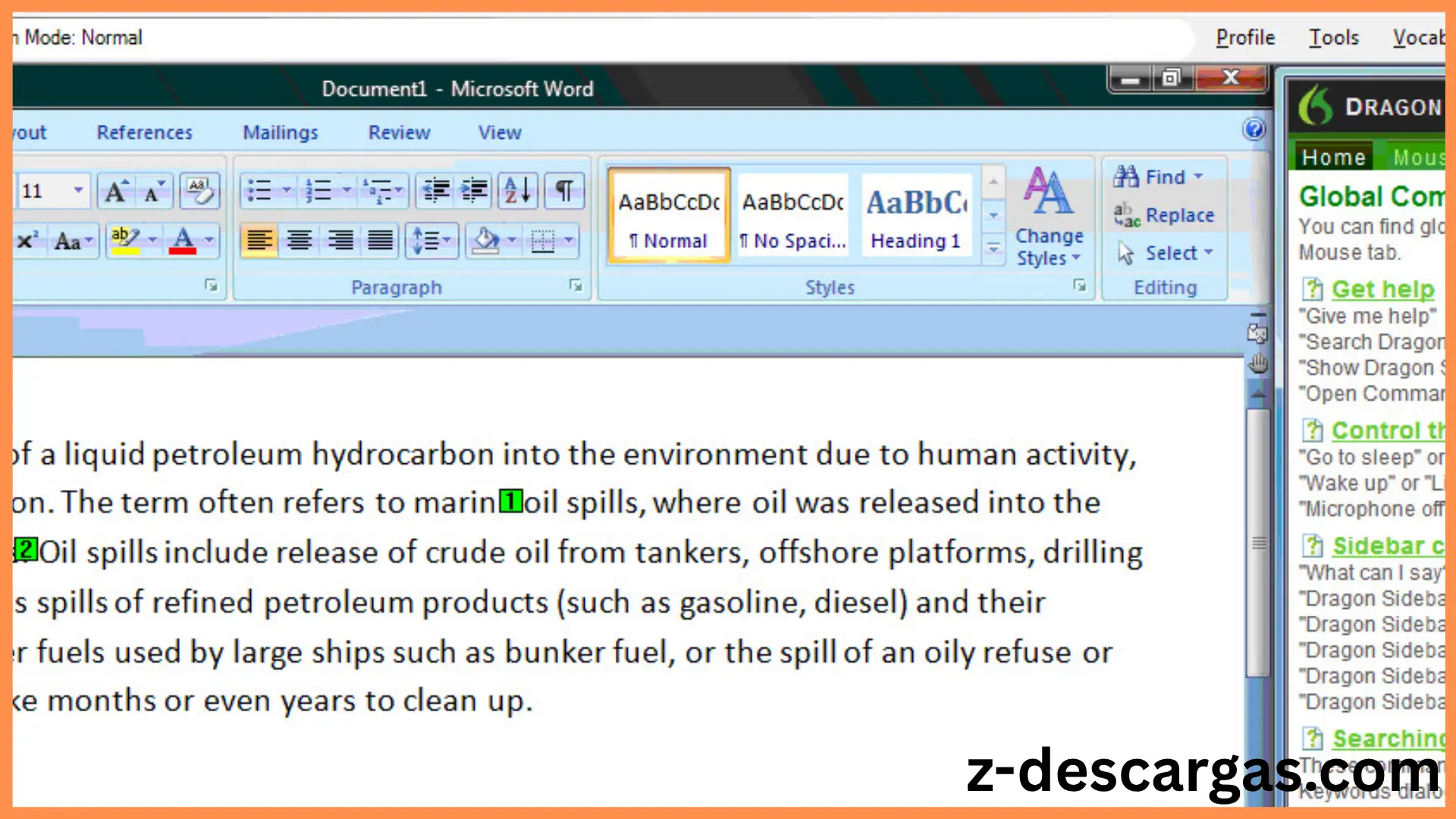
Task: Open the References ribbon tab
Action: 144,133
